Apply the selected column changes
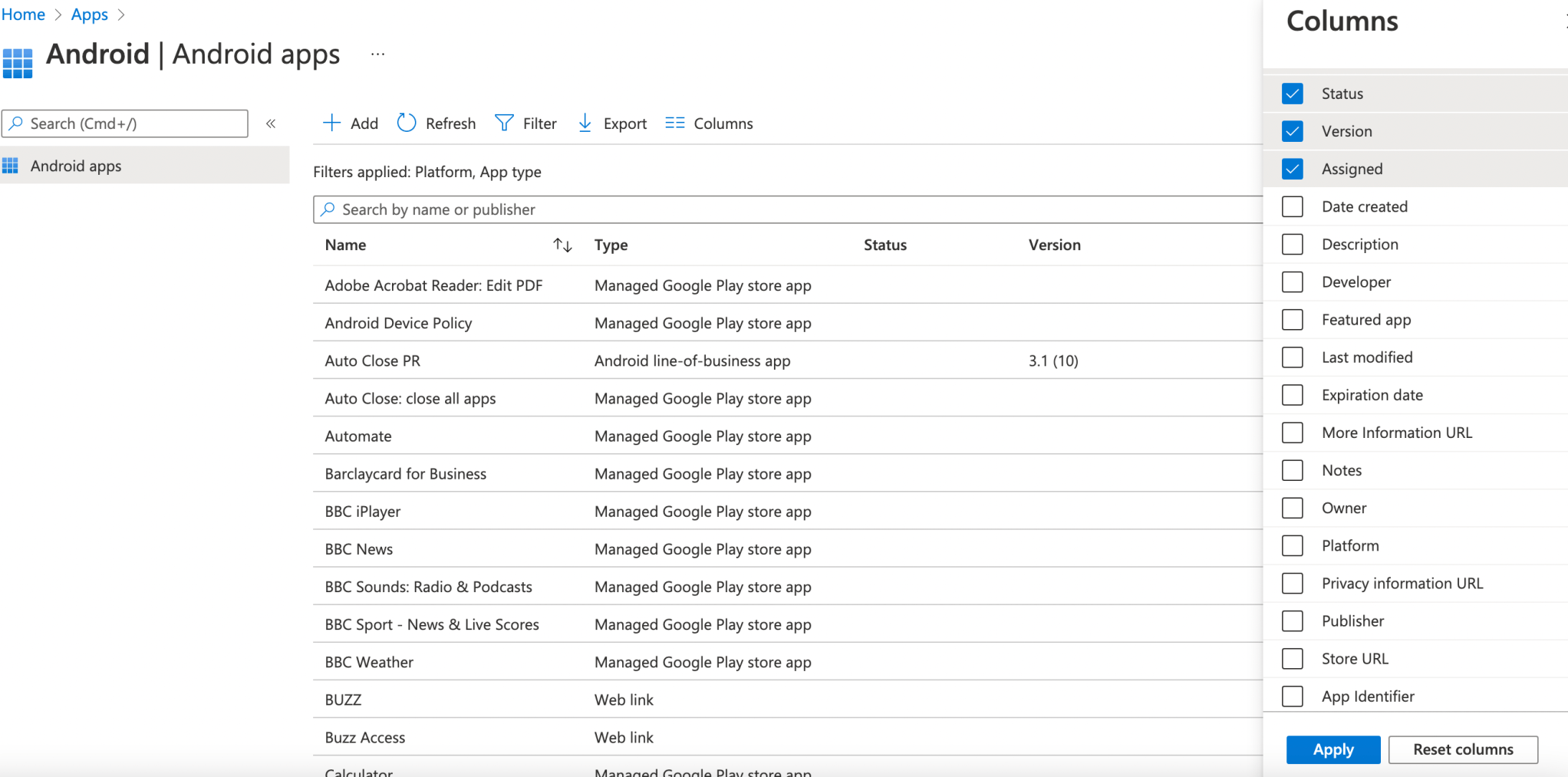 (x=1332, y=749)
